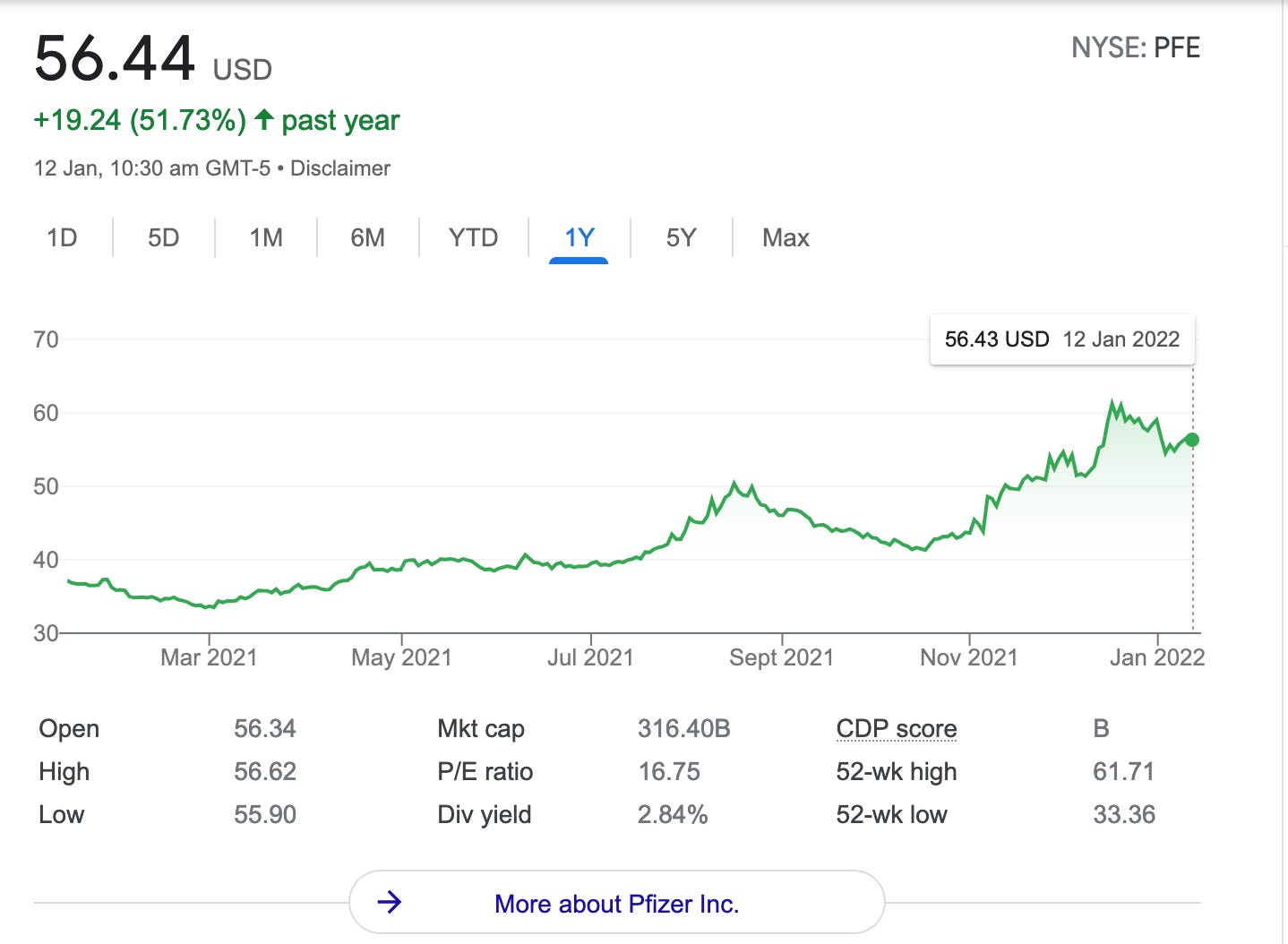Open More about Pfizer Inc. link
The image size is (1288, 944).
616,904
